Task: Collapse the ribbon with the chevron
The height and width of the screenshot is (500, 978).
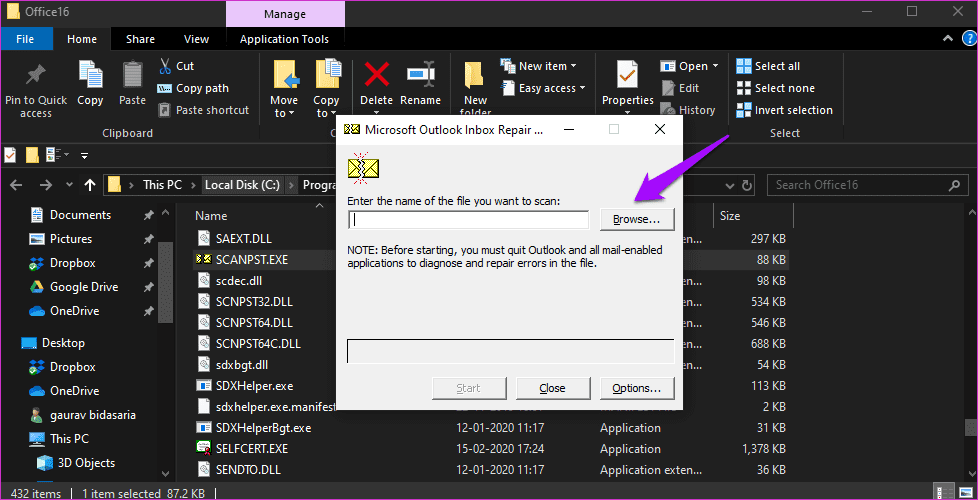Action: pos(946,39)
